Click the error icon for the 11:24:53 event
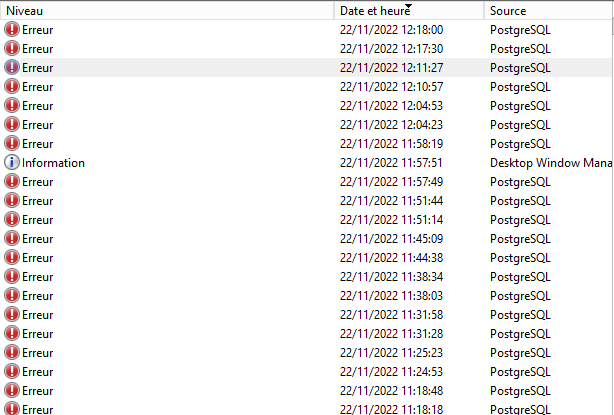The height and width of the screenshot is (415, 614). click(12, 371)
